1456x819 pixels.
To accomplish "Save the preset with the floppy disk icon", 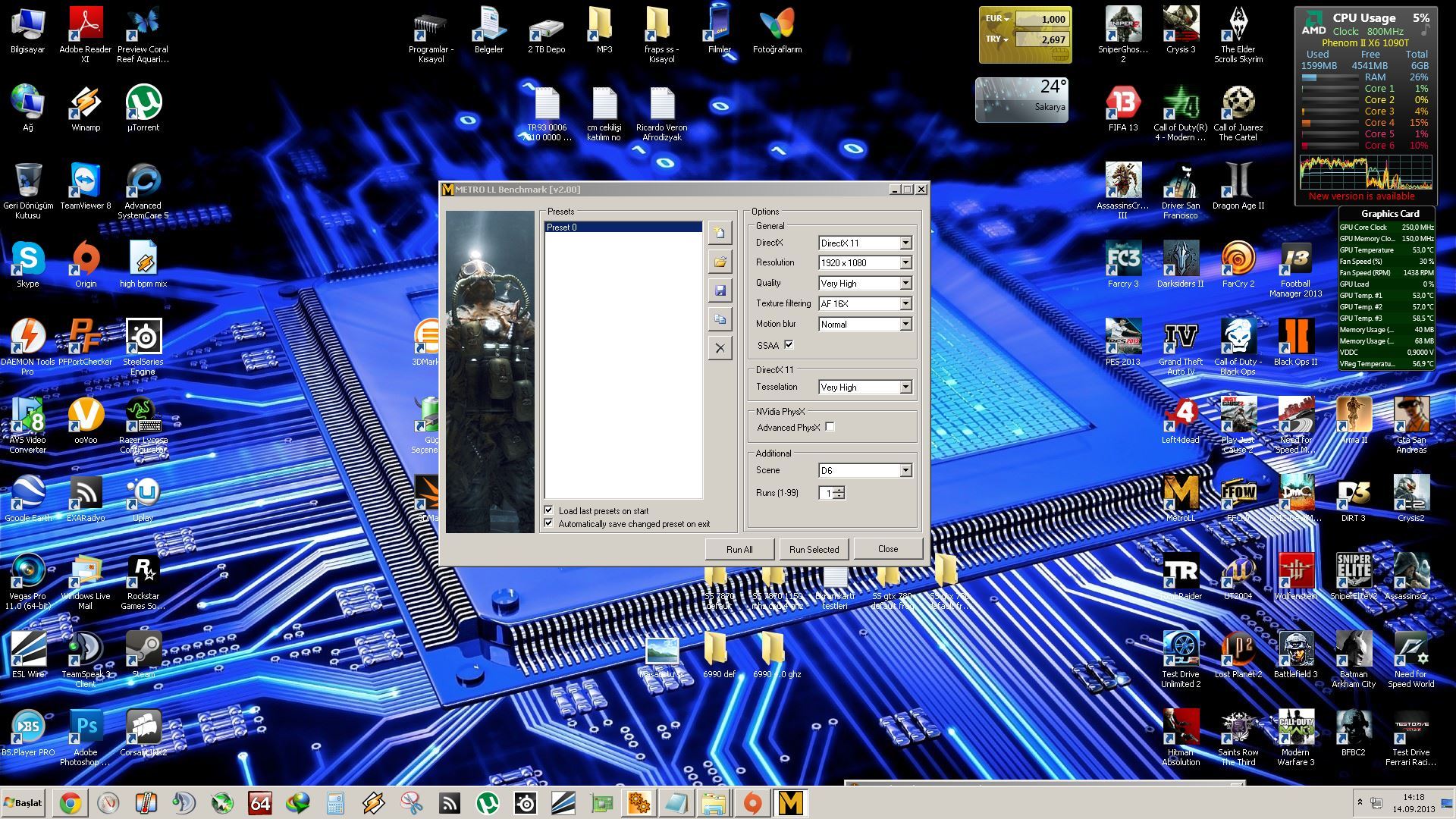I will [720, 290].
